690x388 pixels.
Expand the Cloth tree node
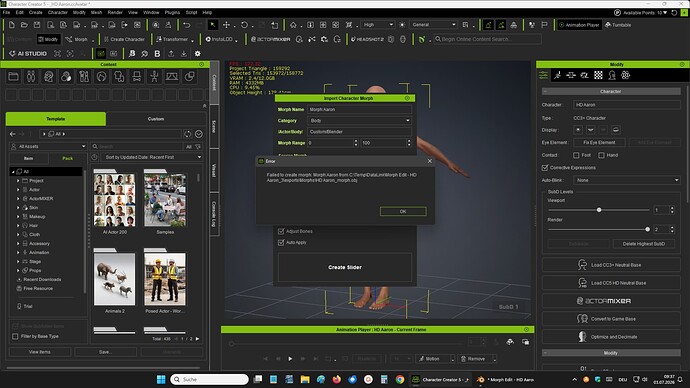pos(18,234)
